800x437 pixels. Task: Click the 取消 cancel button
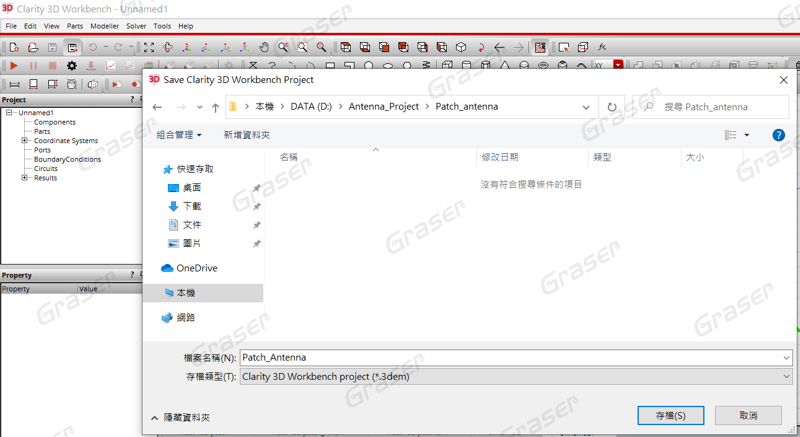[748, 416]
